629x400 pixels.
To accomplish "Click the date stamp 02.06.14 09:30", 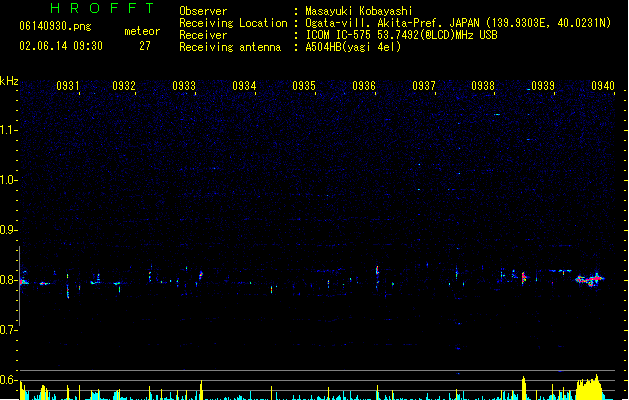I will [61, 46].
